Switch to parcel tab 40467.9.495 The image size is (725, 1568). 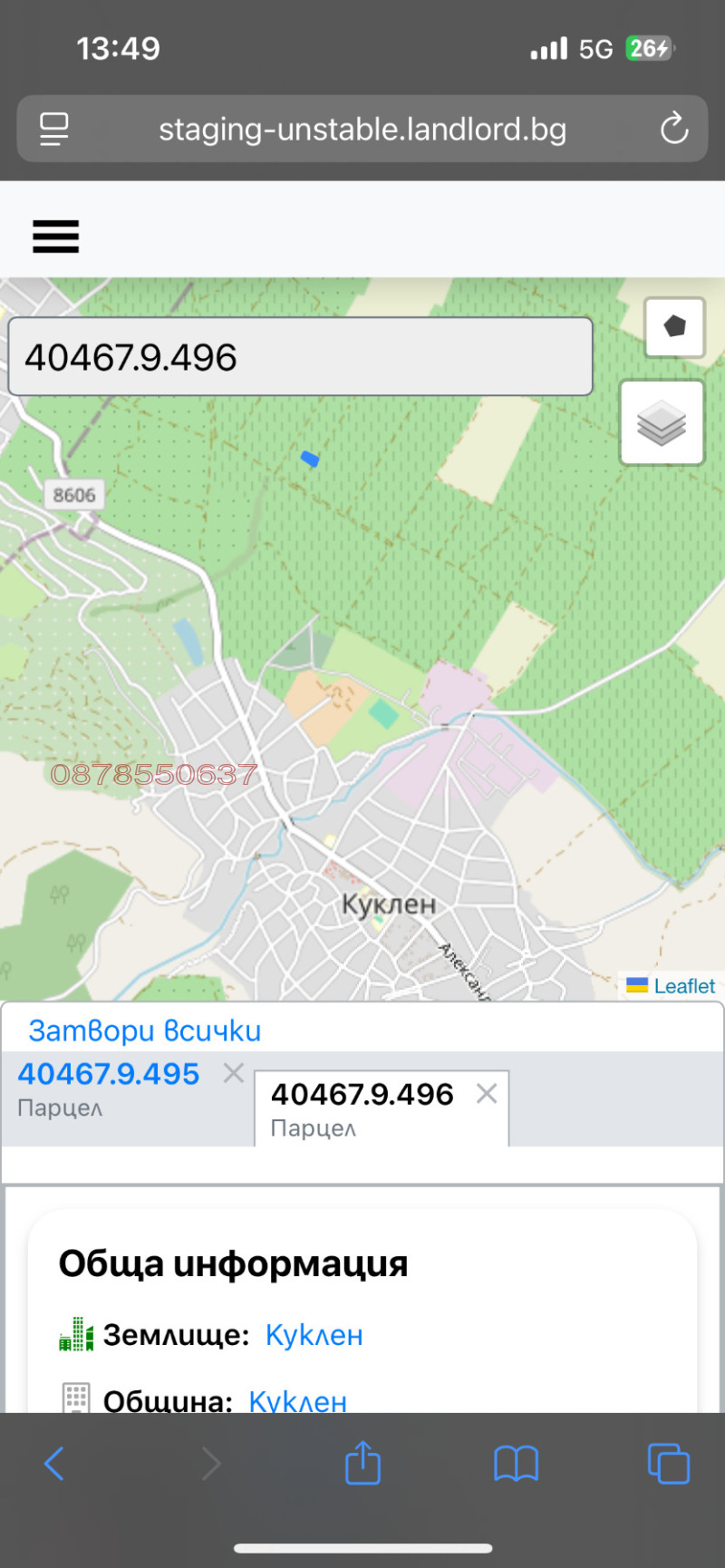pos(109,1074)
